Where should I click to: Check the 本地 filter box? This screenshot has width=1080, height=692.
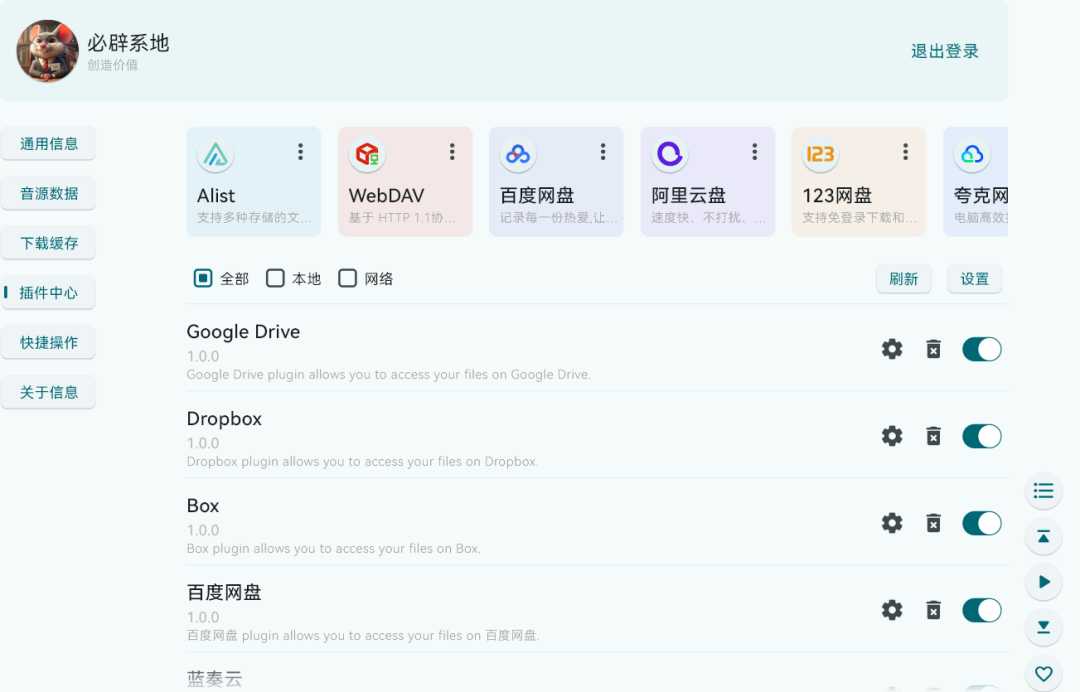(276, 278)
